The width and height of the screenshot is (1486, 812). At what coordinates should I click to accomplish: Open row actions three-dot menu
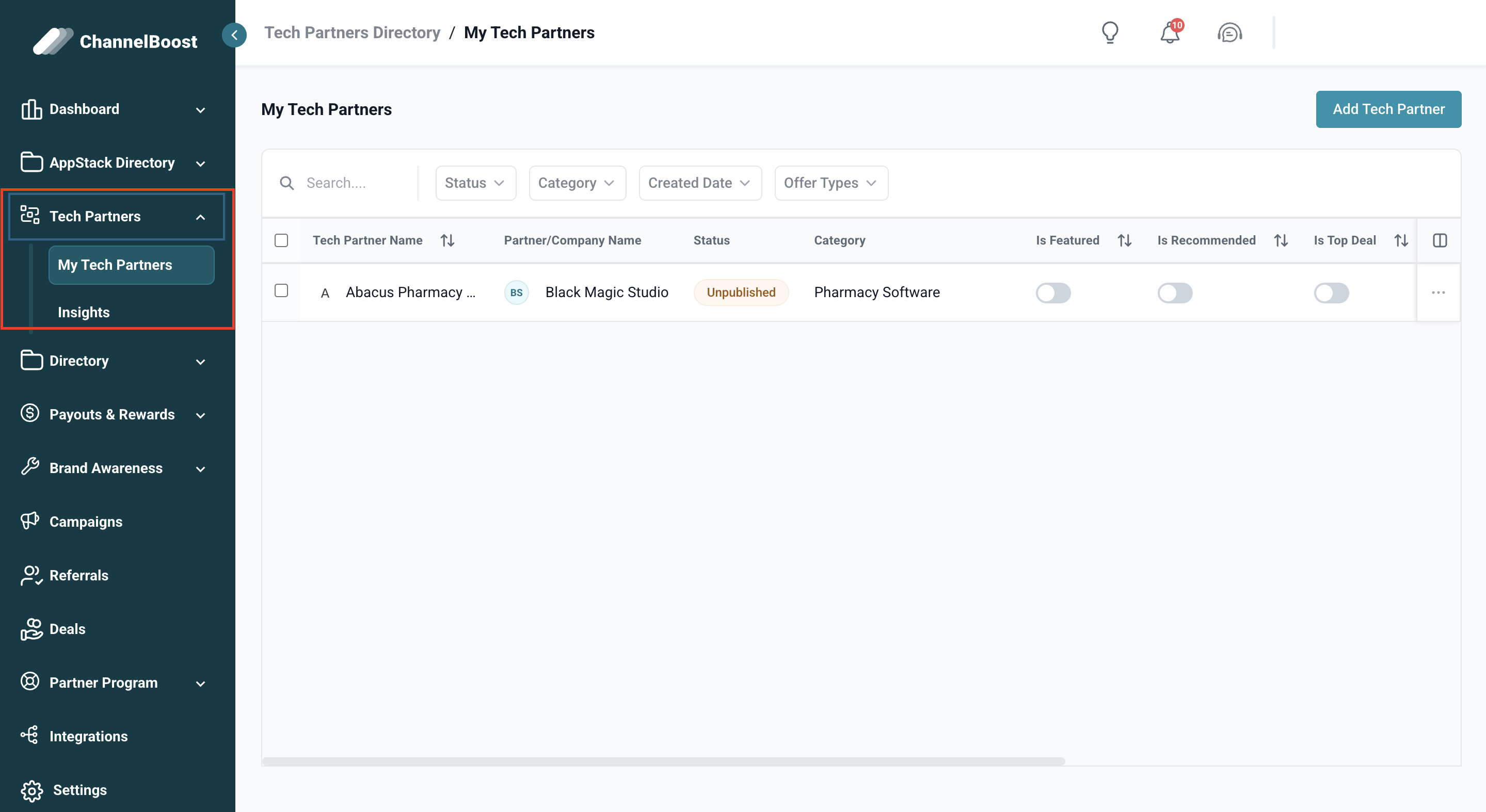tap(1438, 293)
